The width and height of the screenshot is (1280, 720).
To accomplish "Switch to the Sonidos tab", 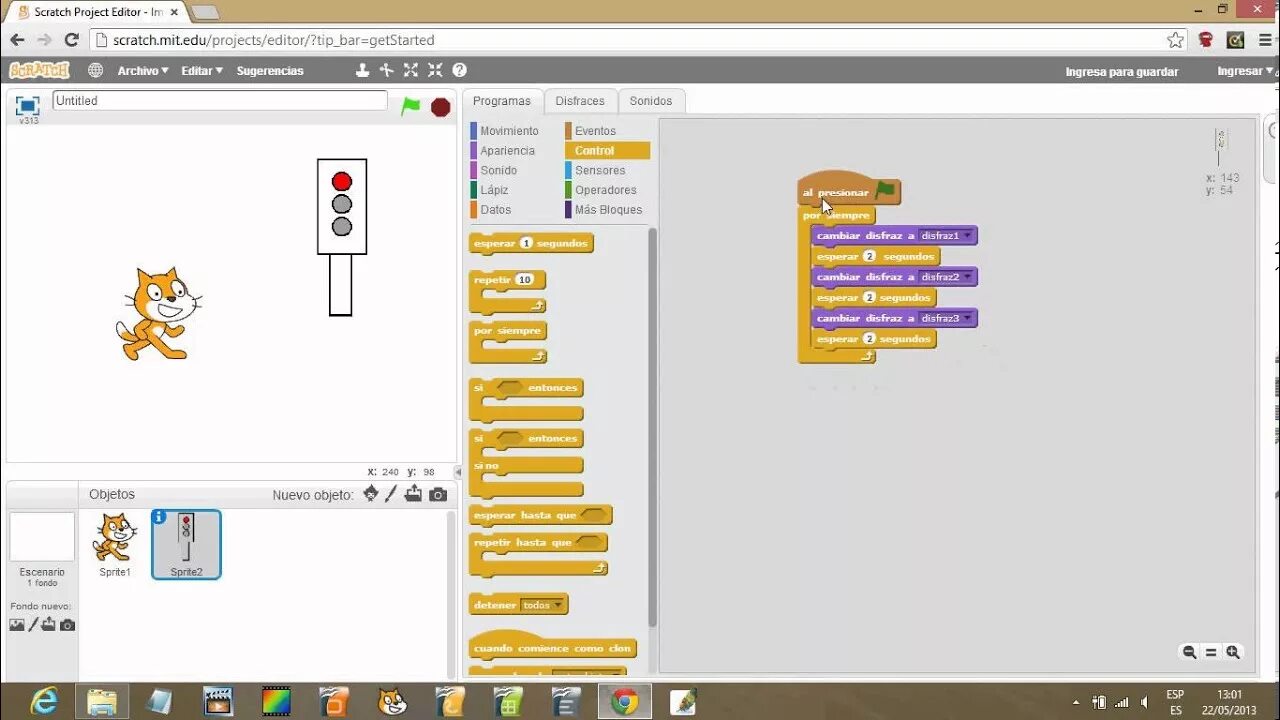I will click(x=651, y=101).
